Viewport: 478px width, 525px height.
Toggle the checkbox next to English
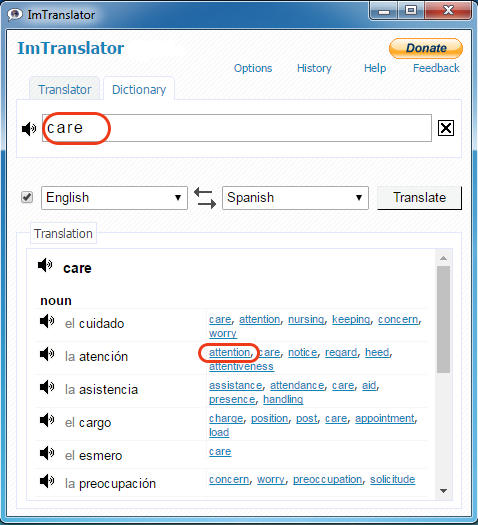(27, 197)
